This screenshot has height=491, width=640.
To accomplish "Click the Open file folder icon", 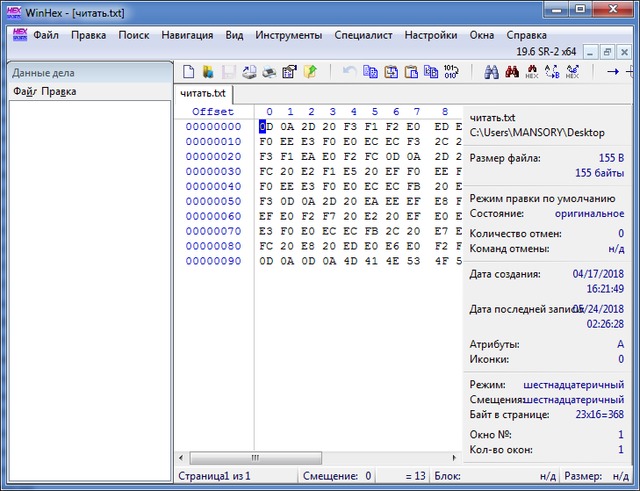I will tap(208, 72).
